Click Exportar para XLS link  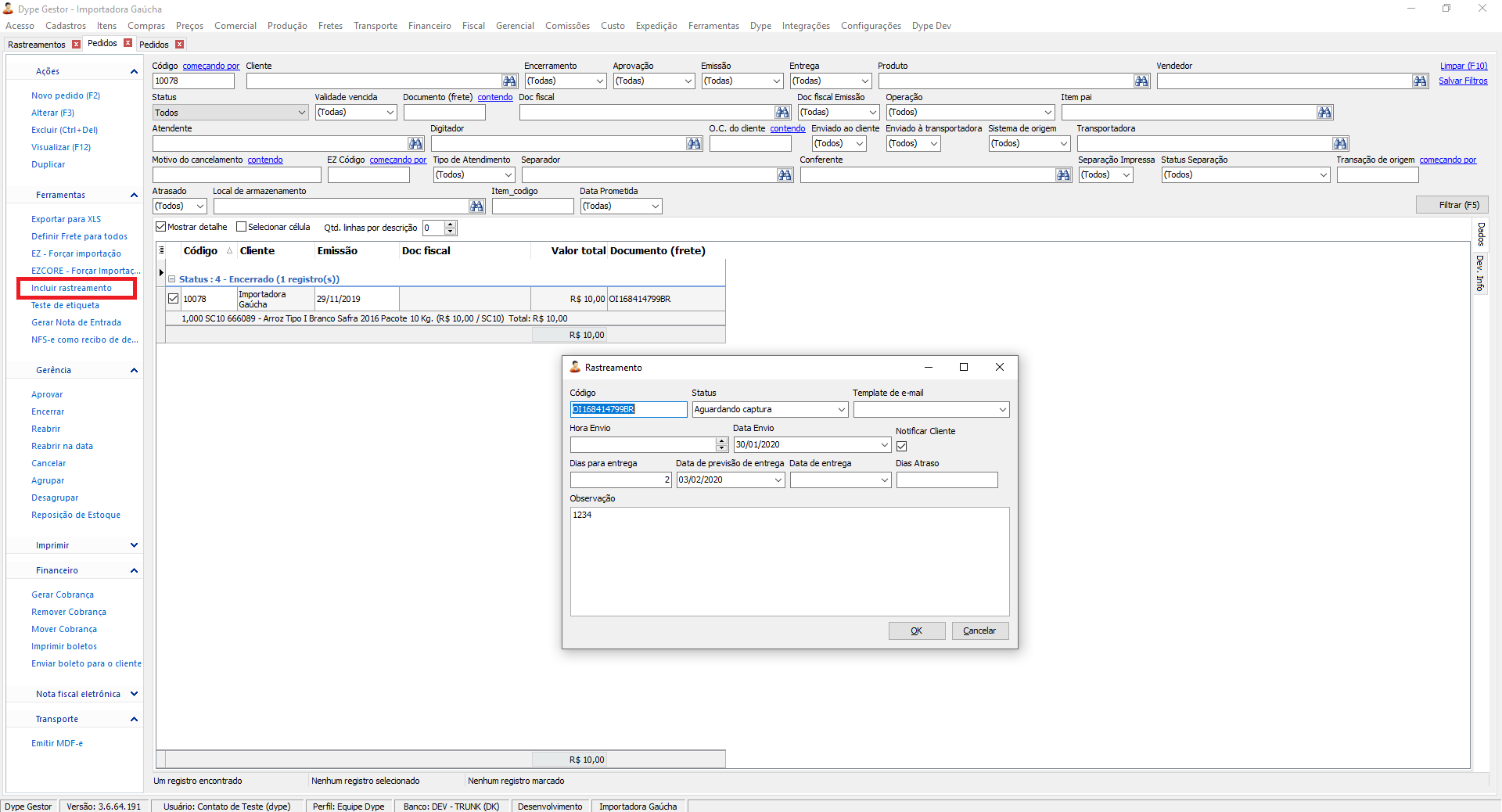coord(66,219)
